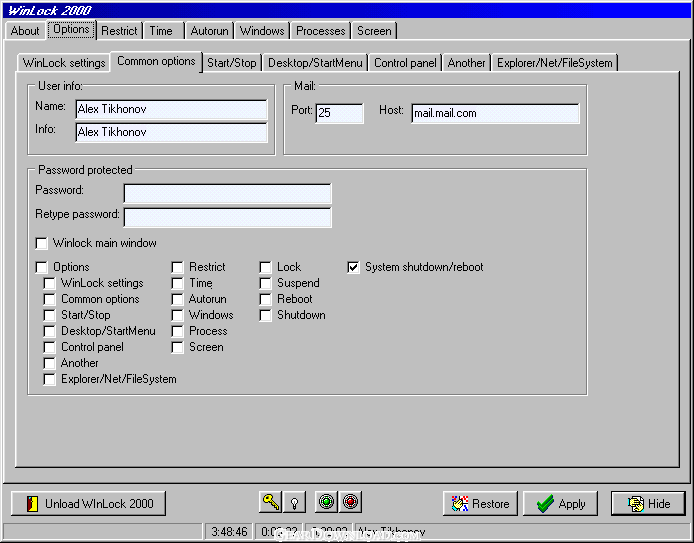Tick the Start/Stop checkbox
Viewport: 694px width, 543px height.
coord(50,315)
